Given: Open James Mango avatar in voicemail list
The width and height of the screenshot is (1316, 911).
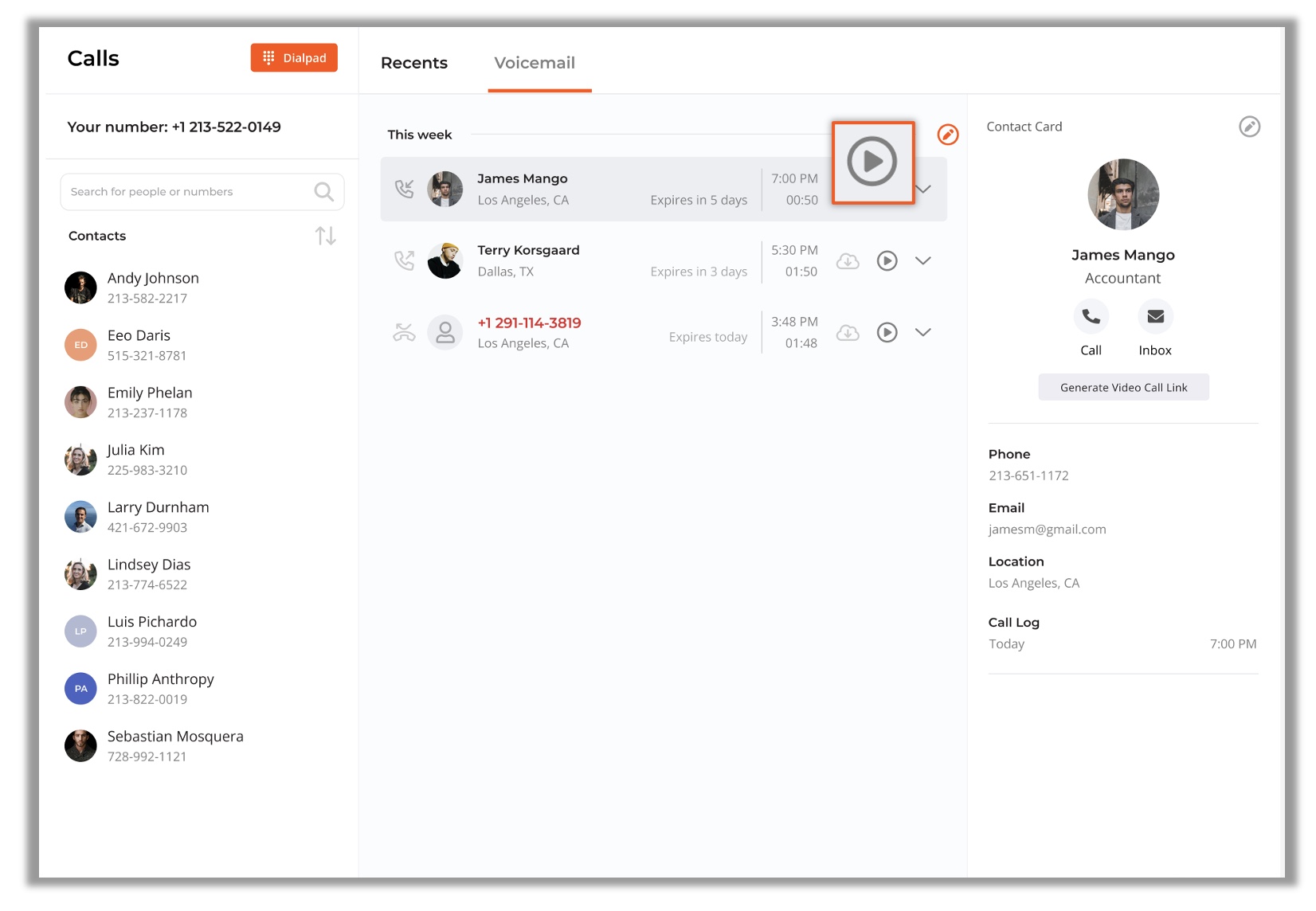Looking at the screenshot, I should tap(445, 190).
